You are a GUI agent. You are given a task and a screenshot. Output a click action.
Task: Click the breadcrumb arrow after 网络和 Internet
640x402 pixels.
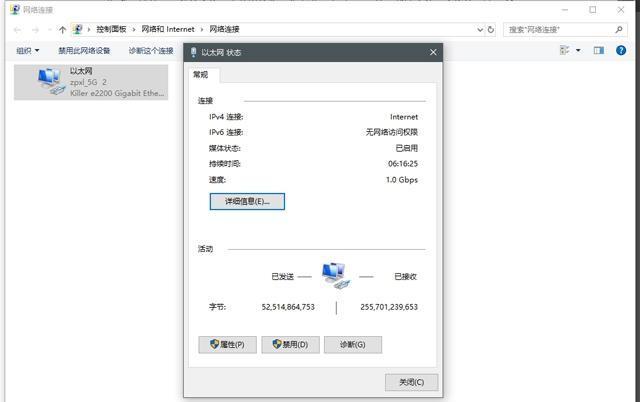click(x=202, y=29)
